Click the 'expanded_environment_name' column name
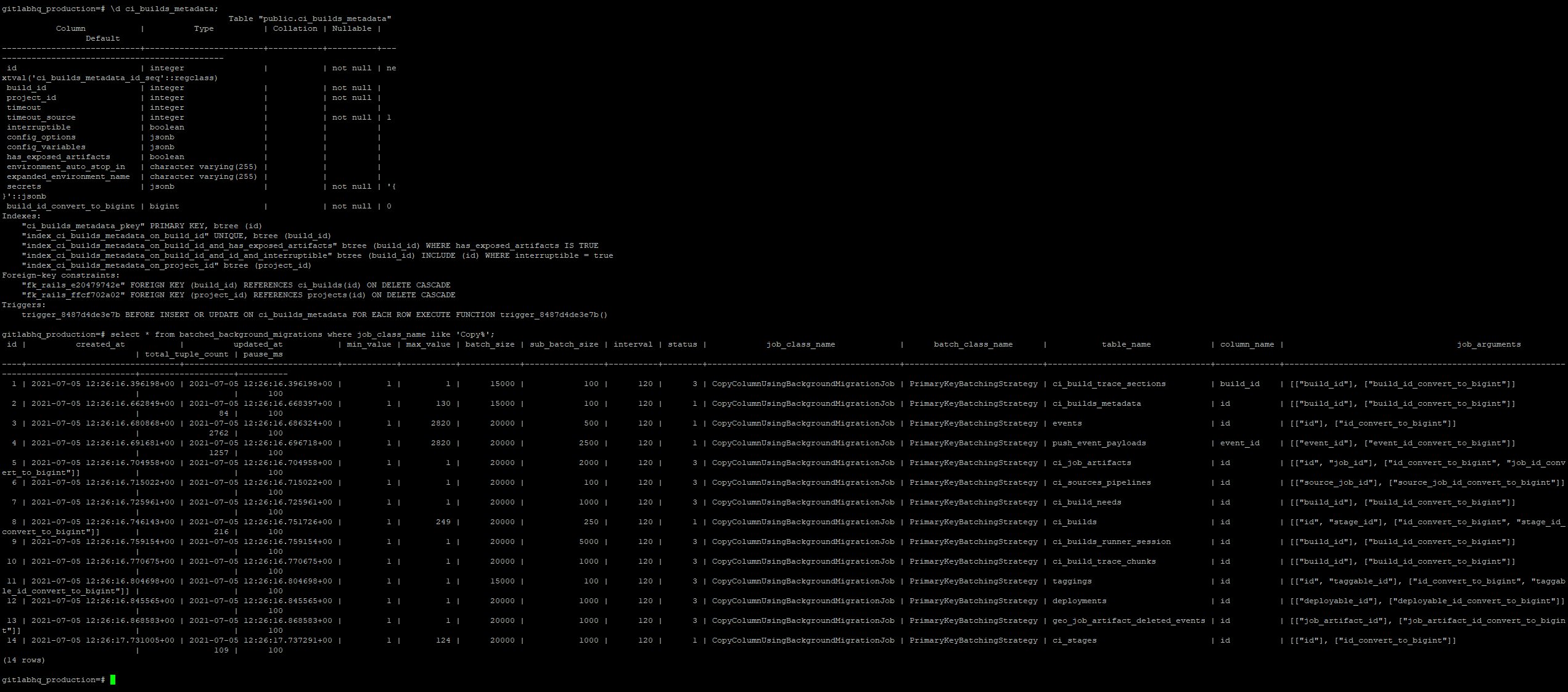The width and height of the screenshot is (1568, 692). pos(68,176)
